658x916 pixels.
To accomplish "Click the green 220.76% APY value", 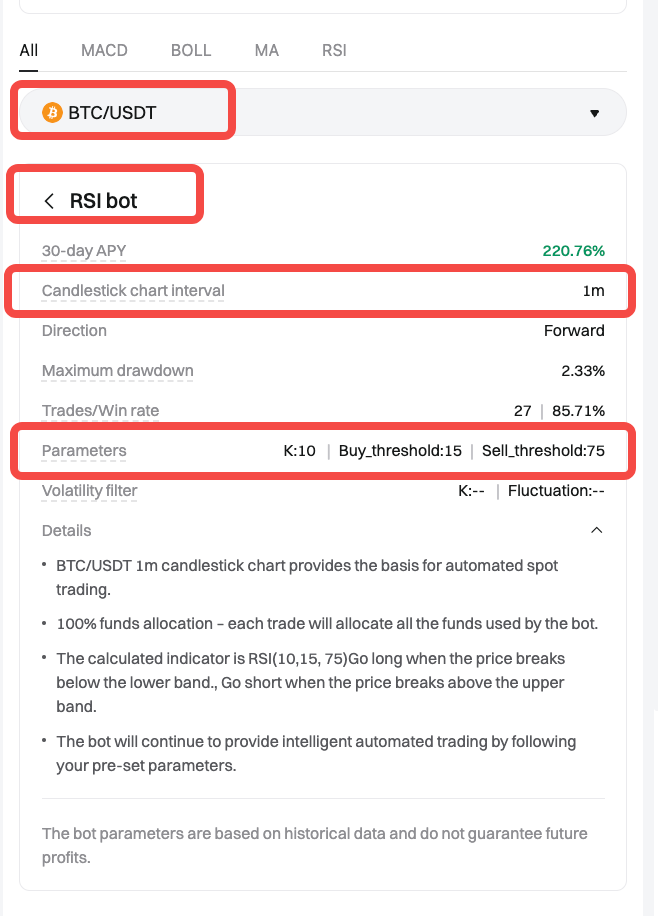I will click(x=571, y=250).
